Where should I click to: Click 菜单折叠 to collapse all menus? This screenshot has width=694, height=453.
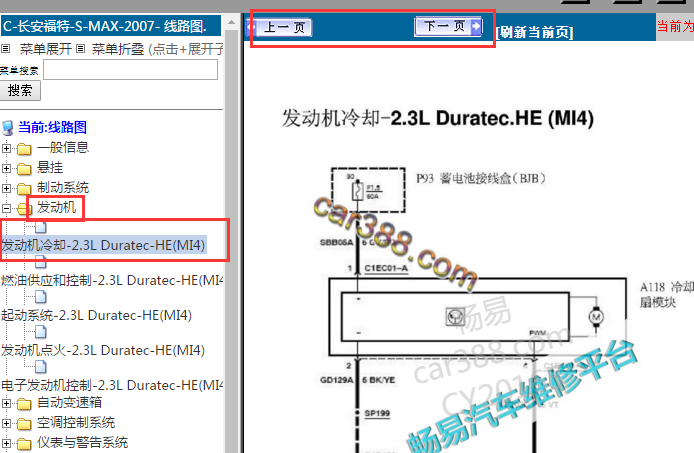[x=118, y=49]
